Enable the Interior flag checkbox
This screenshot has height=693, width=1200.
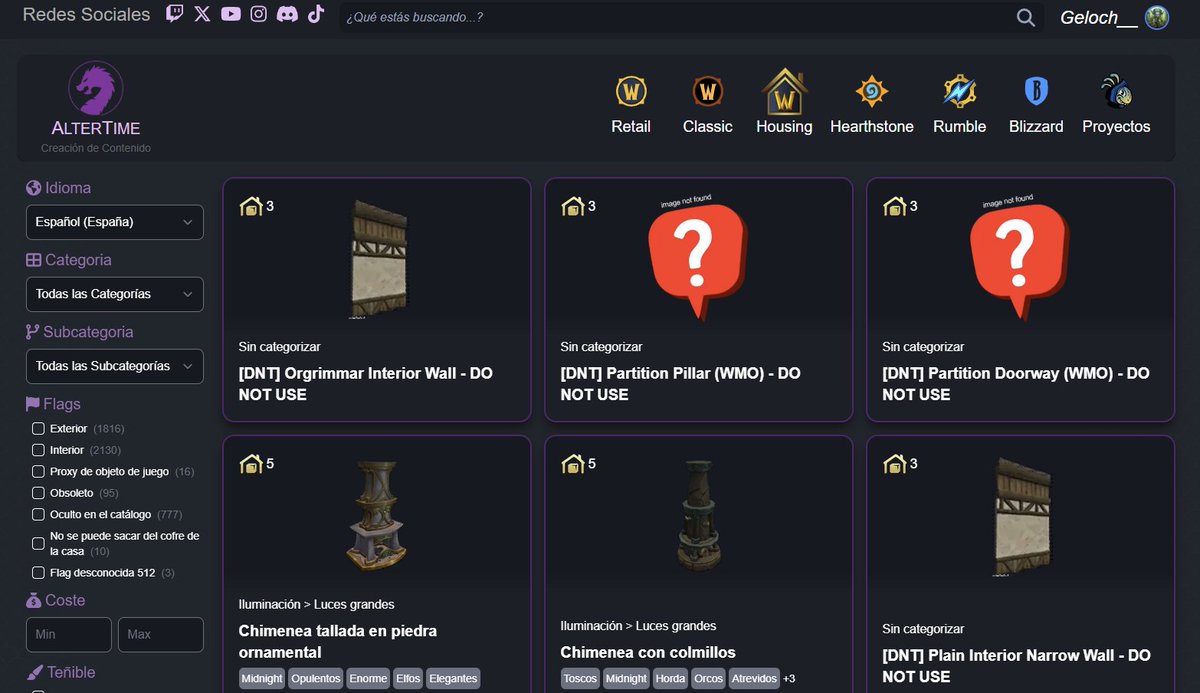click(x=39, y=450)
